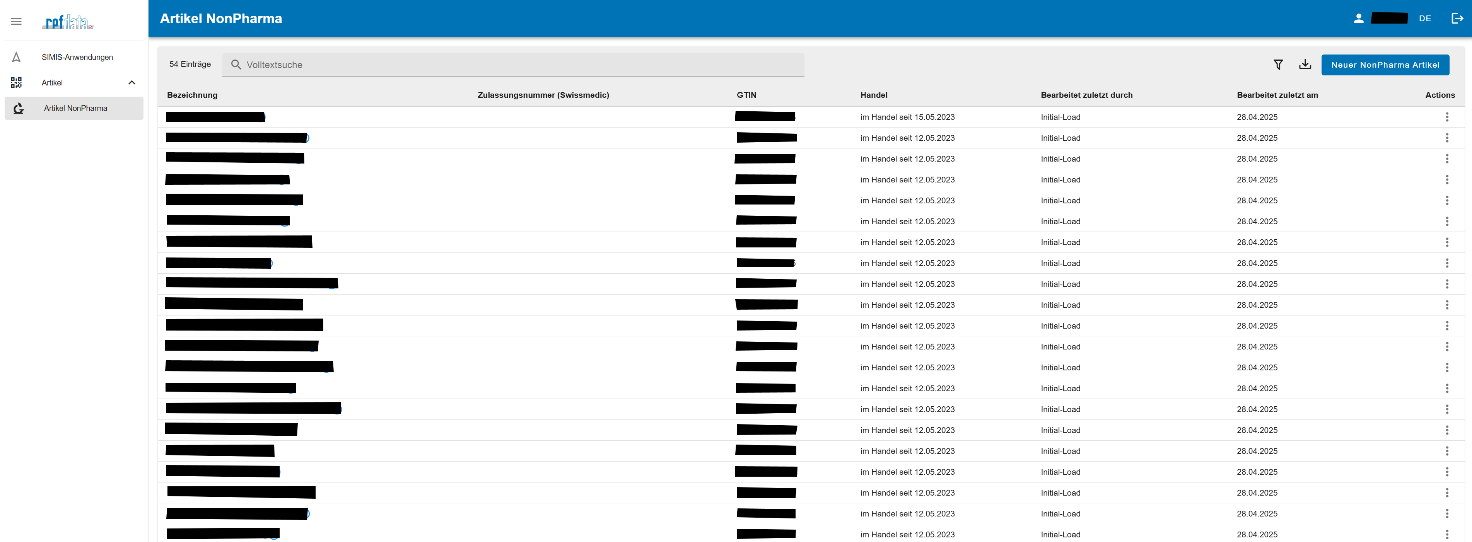Viewport: 1472px width, 542px height.
Task: Sort by Bezeichnung column header
Action: [x=192, y=95]
